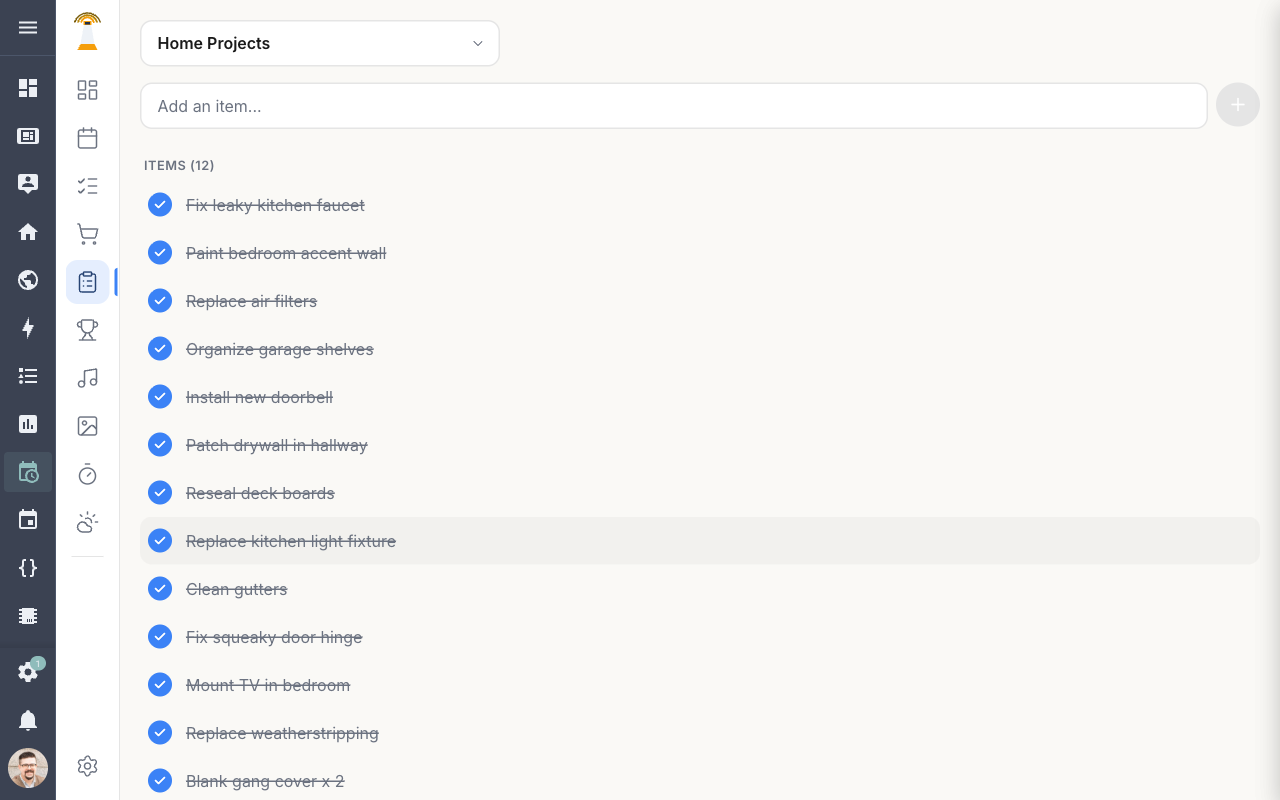
Task: Toggle completion of Clean gutters
Action: point(160,588)
